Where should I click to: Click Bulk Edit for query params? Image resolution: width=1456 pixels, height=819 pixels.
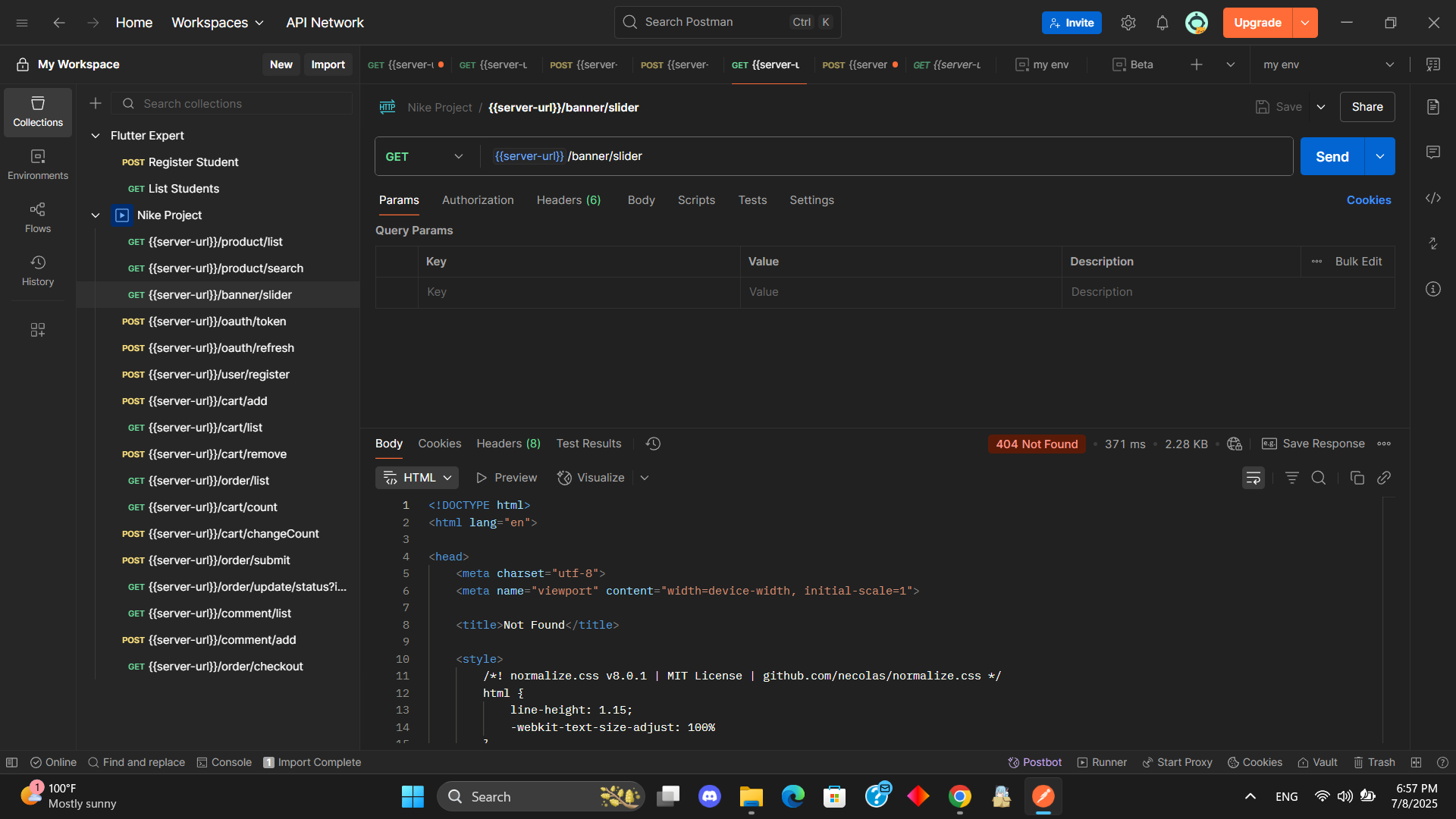1358,262
